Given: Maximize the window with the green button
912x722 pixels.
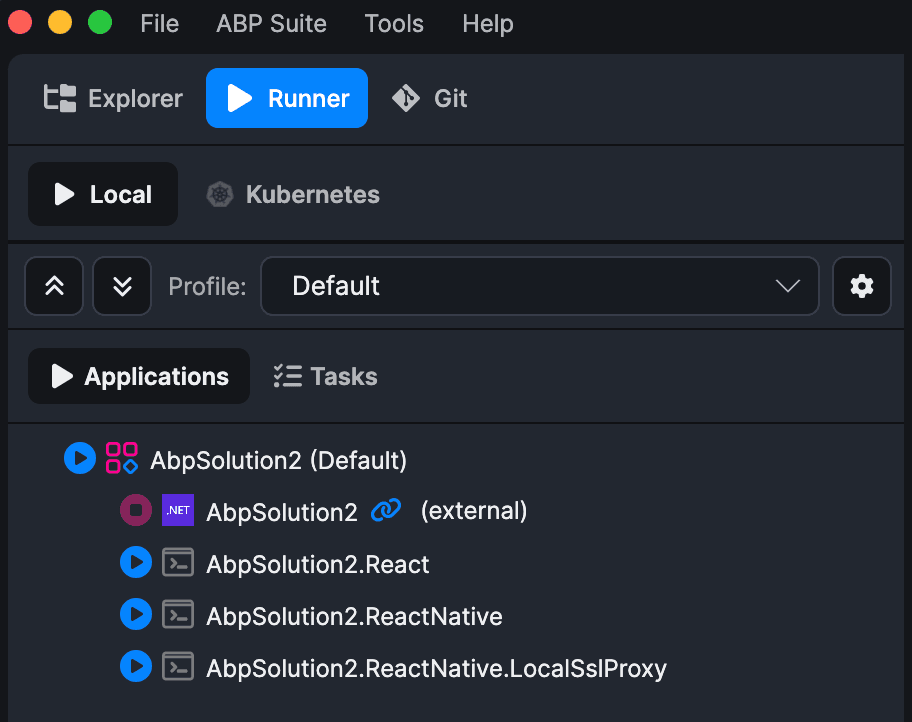Looking at the screenshot, I should 99,23.
